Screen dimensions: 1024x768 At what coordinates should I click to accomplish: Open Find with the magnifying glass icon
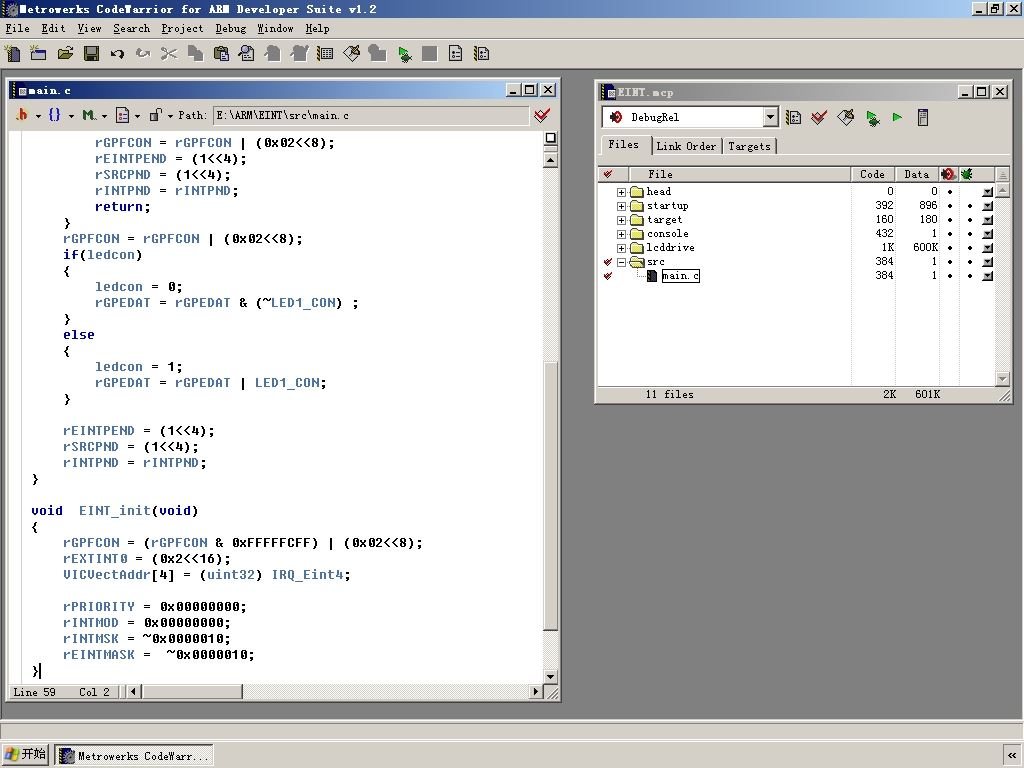click(247, 54)
